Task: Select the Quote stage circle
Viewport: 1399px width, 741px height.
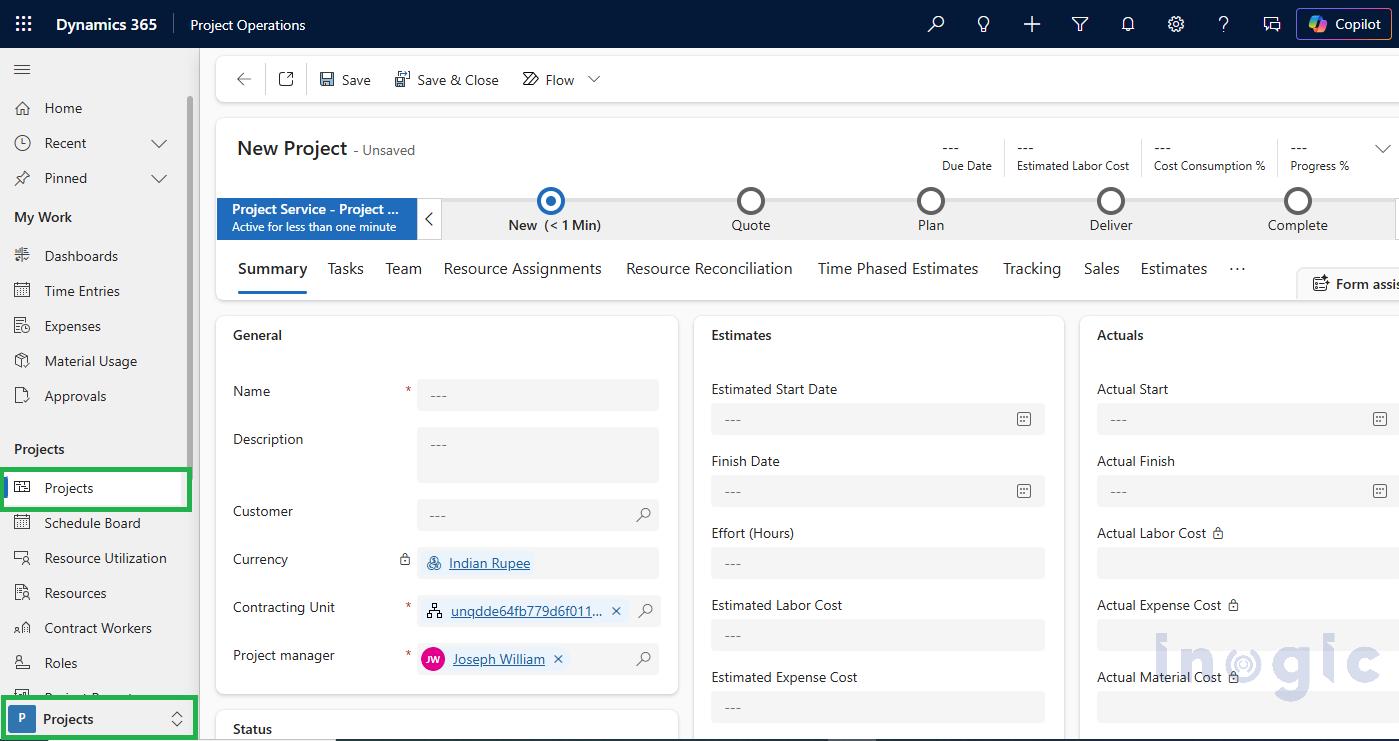Action: coord(750,201)
